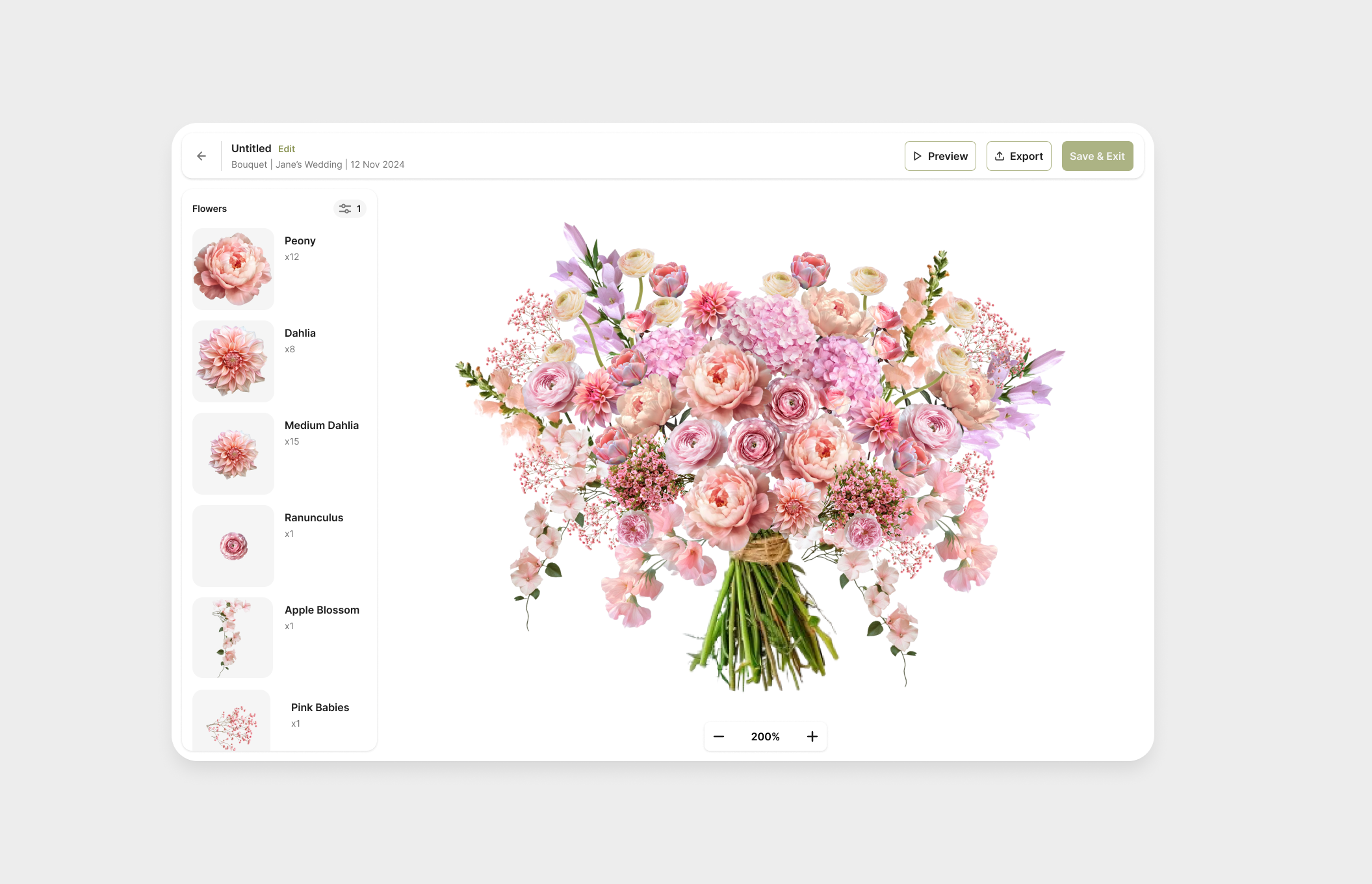The image size is (1372, 884).
Task: Click the Edit link beside Untitled
Action: pyautogui.click(x=287, y=149)
